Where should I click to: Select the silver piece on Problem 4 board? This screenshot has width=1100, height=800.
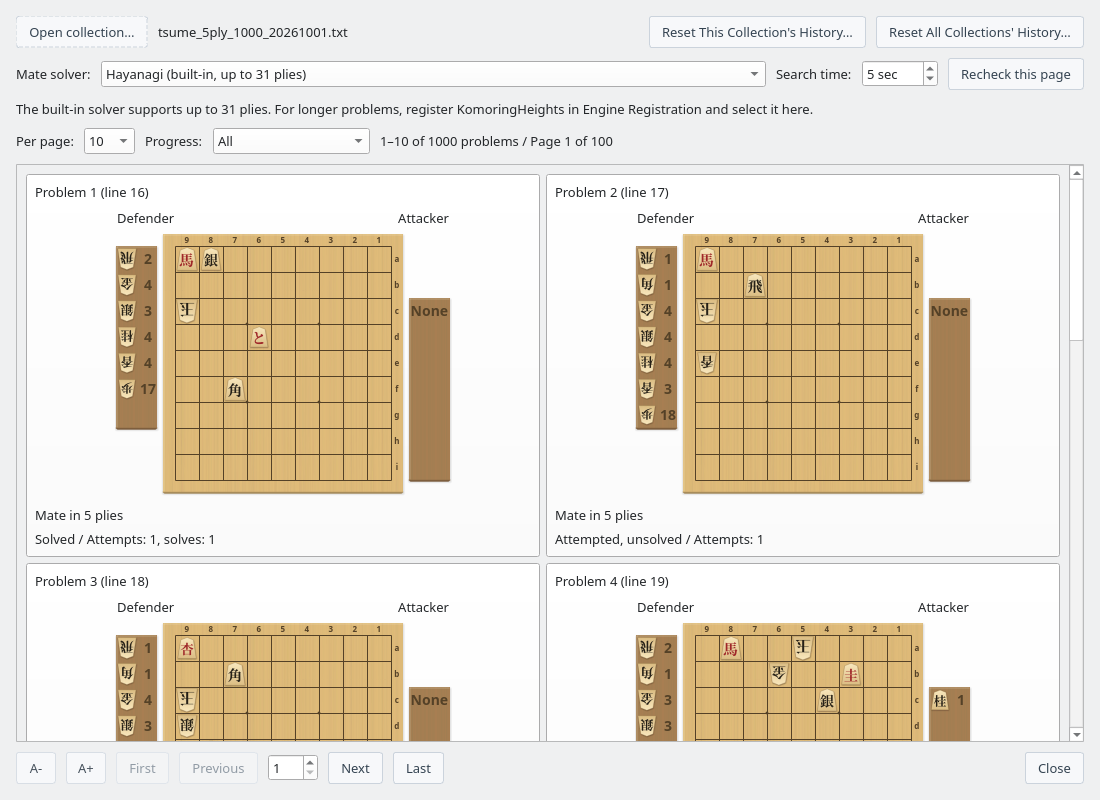[827, 700]
